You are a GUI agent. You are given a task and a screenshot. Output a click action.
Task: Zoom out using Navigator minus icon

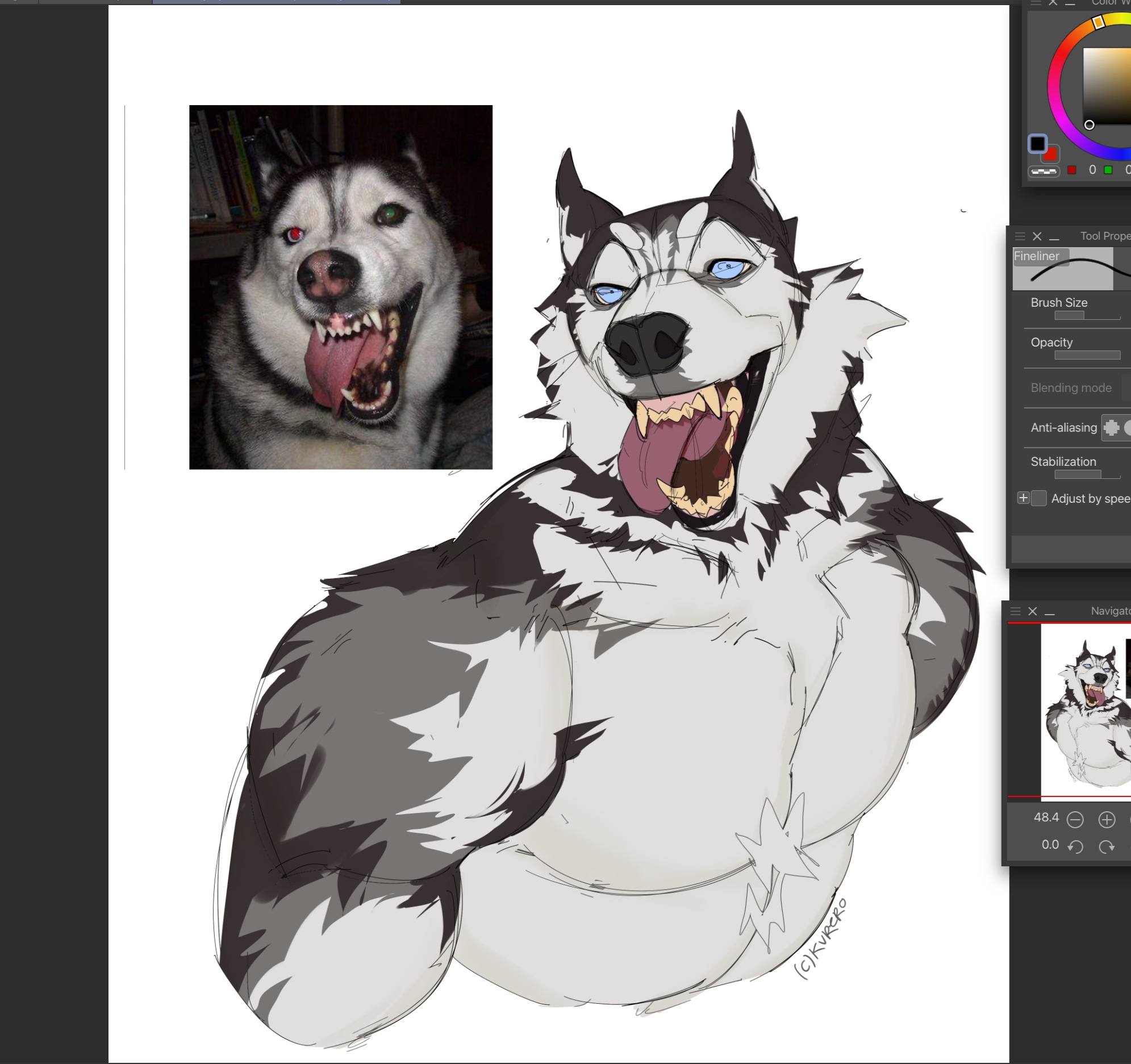pos(1075,819)
